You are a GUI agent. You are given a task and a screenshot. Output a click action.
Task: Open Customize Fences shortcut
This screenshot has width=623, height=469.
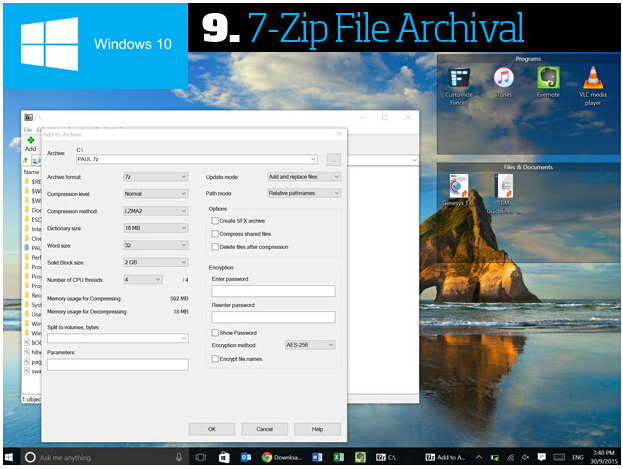pos(459,79)
